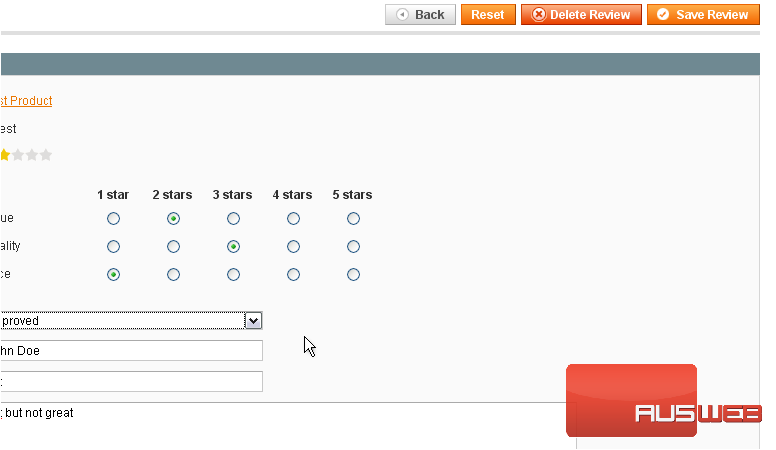This screenshot has width=776, height=450.
Task: Select 1 star in the Quality row
Action: pos(113,246)
